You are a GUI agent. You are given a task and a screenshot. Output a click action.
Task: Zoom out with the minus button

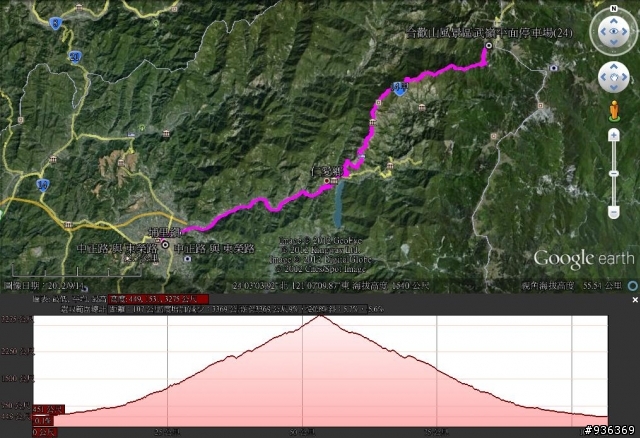coord(613,212)
